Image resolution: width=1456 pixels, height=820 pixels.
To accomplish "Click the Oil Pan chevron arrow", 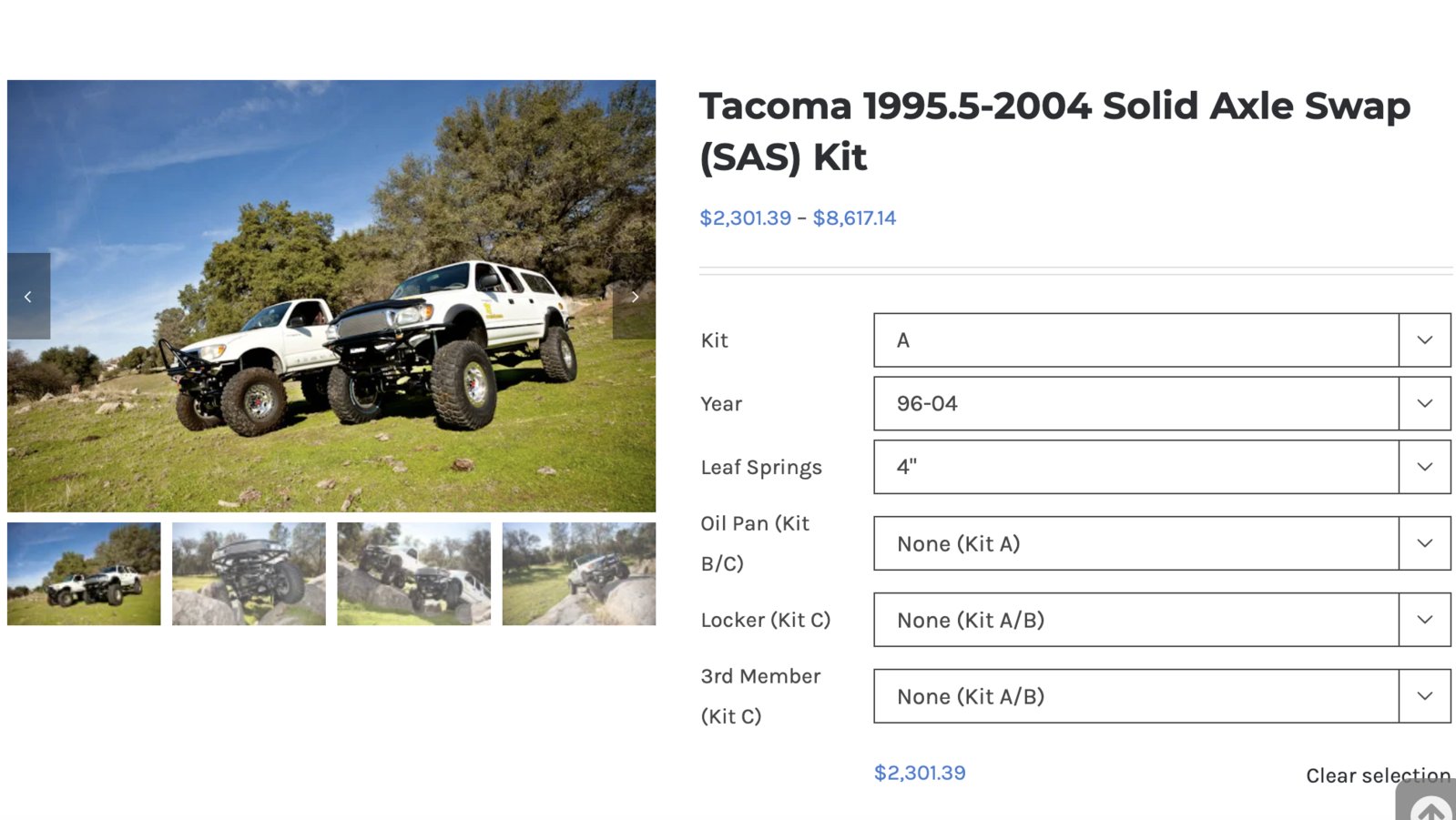I will tap(1425, 543).
